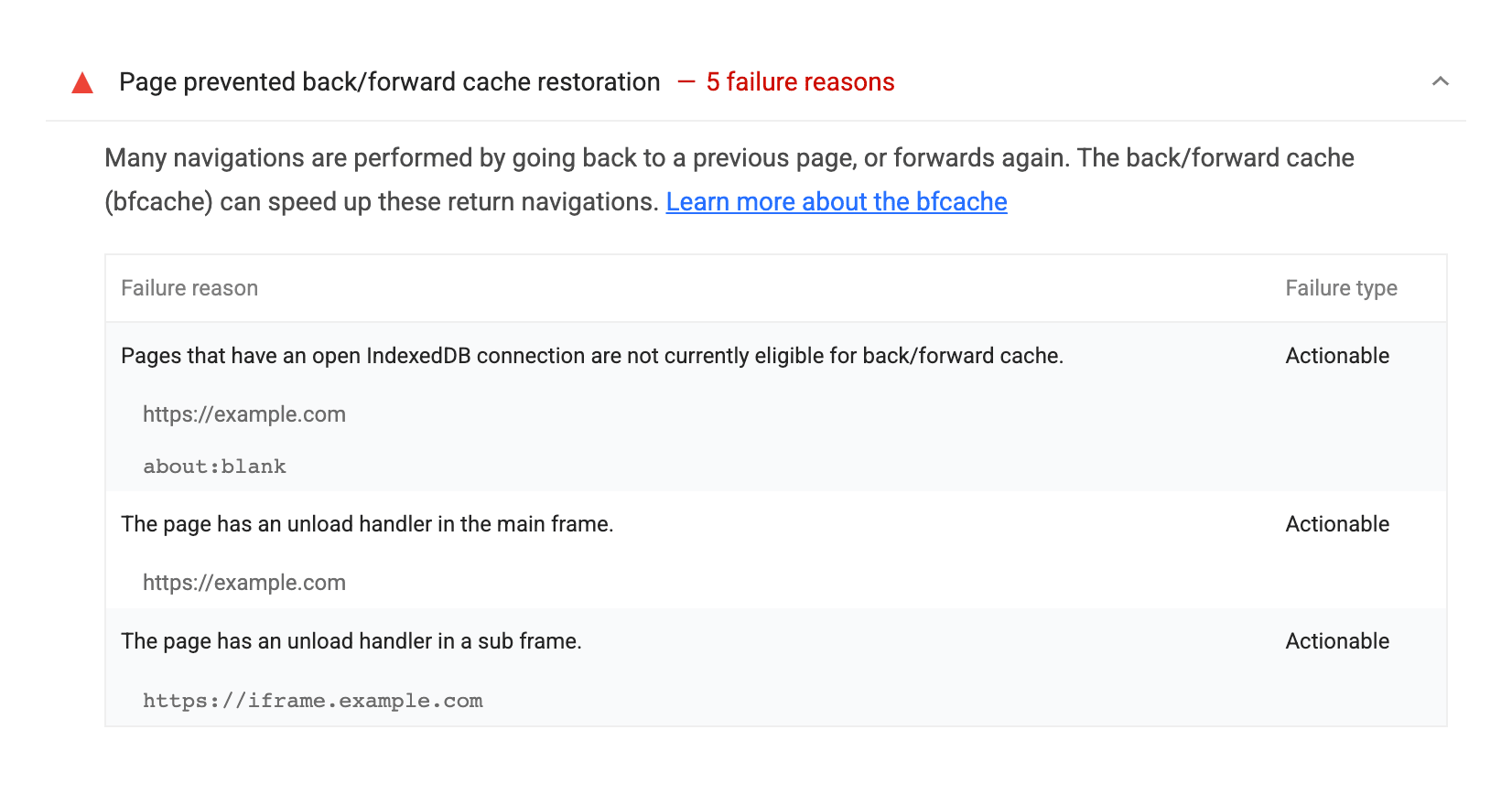Screen dimensions: 1512x805
Task: Click https://example.com under the IndexedDB failure reason
Action: 244,414
